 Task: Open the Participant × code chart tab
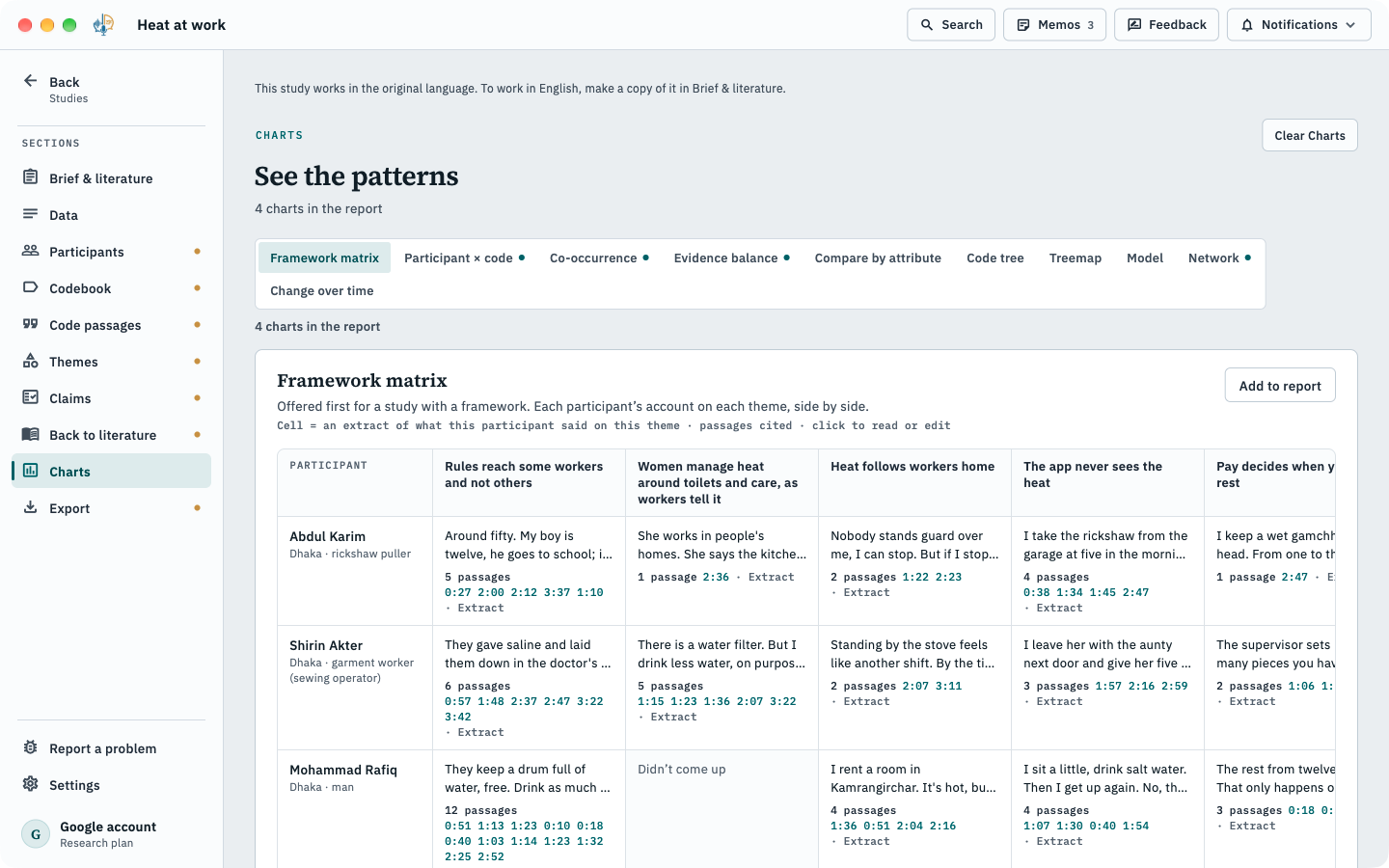tap(464, 258)
